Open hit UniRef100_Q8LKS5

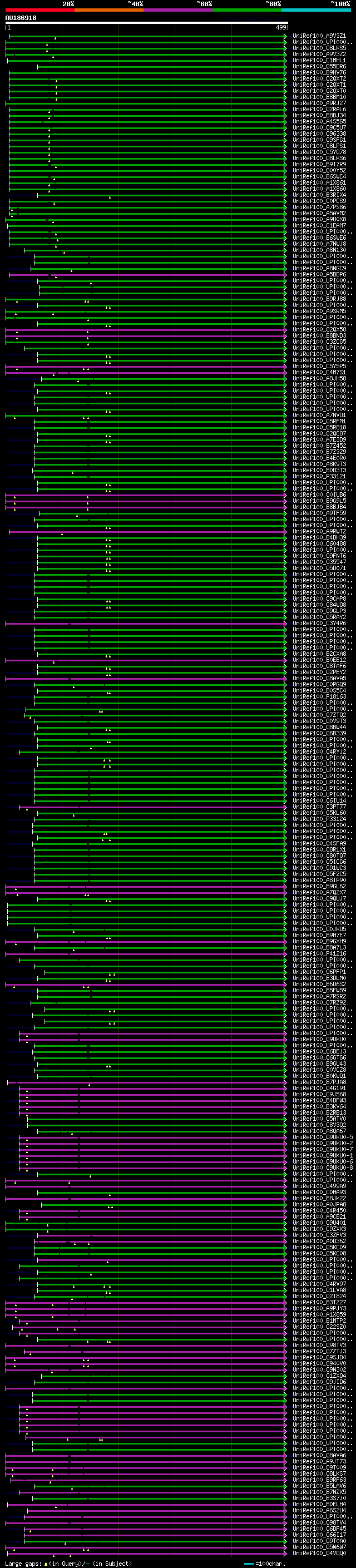click(x=319, y=48)
